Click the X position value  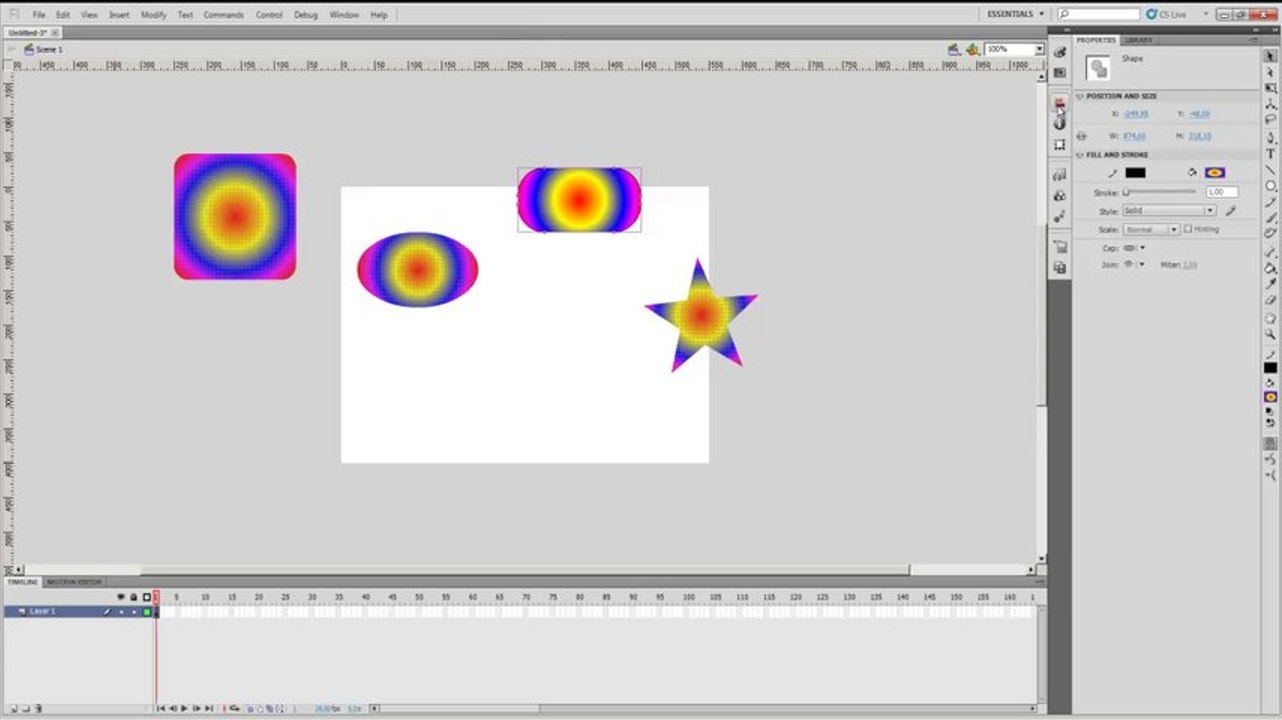[1136, 114]
